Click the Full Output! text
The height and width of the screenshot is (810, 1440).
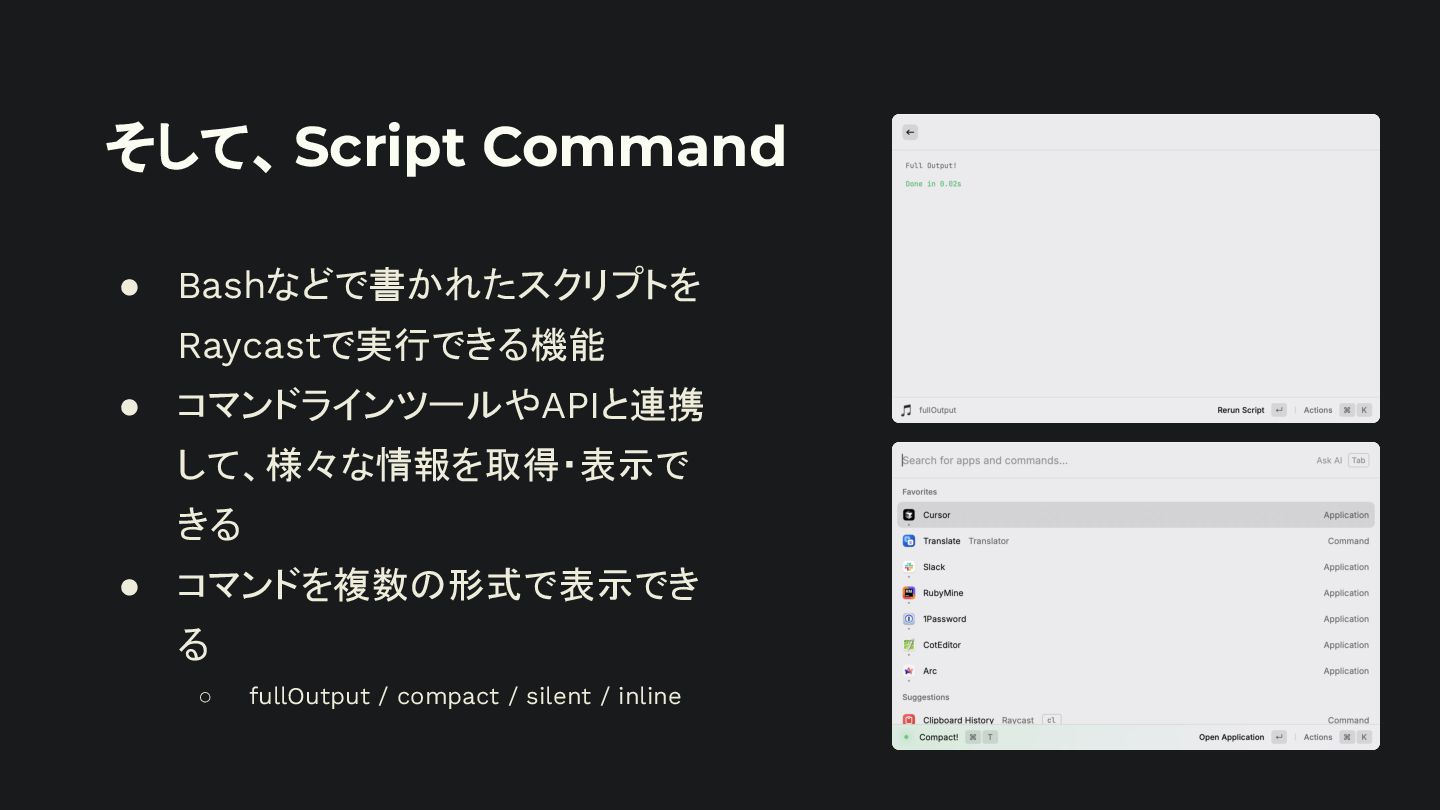click(931, 165)
